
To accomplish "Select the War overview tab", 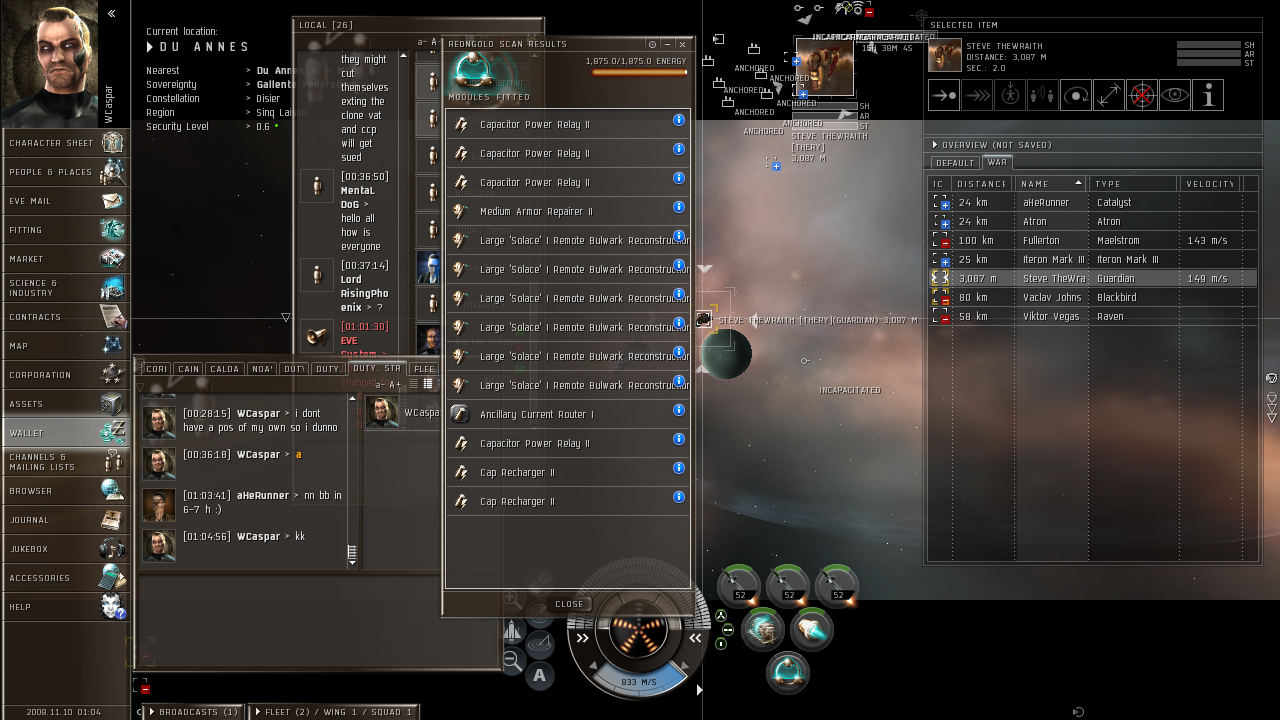I will (997, 162).
